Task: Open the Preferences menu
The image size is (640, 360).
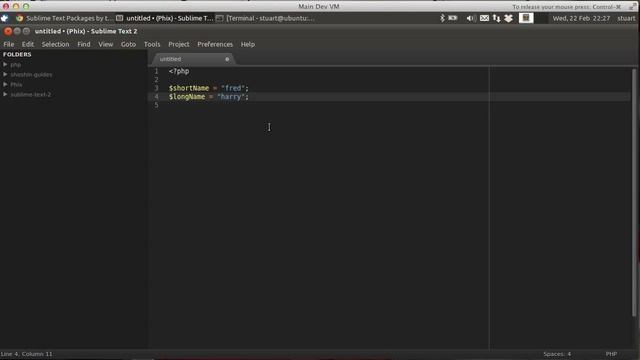Action: (x=215, y=44)
